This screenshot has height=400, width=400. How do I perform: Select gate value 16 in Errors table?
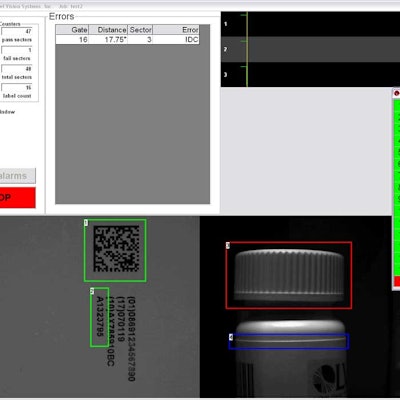[x=72, y=39]
